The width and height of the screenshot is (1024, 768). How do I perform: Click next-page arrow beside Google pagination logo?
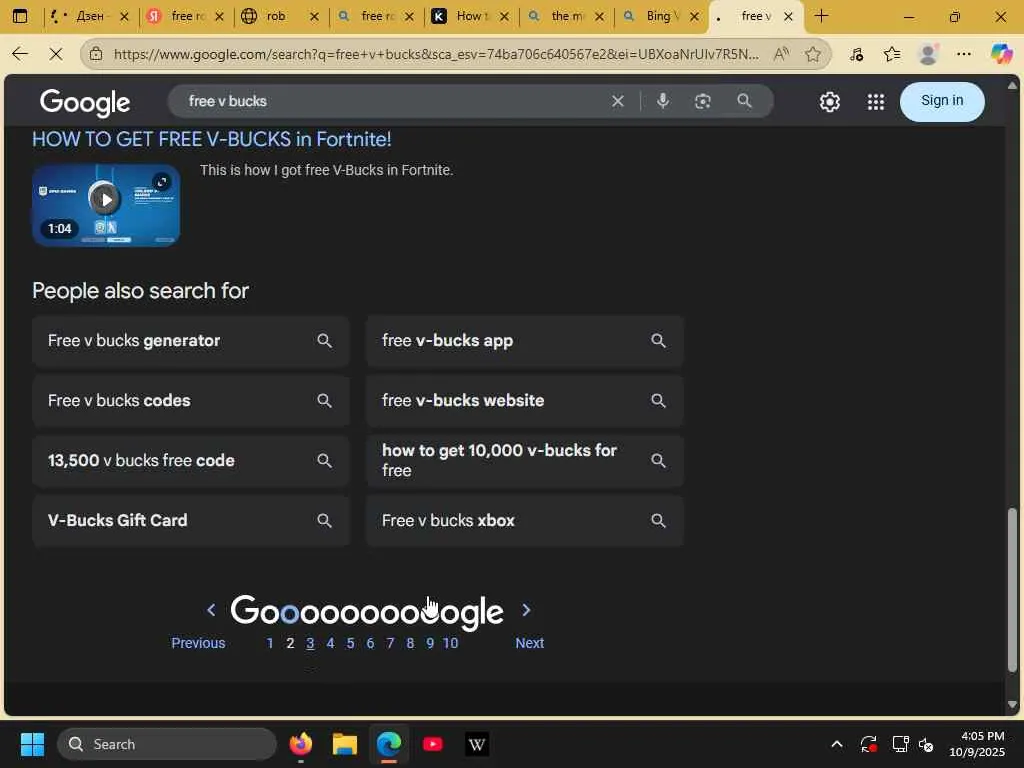(526, 610)
